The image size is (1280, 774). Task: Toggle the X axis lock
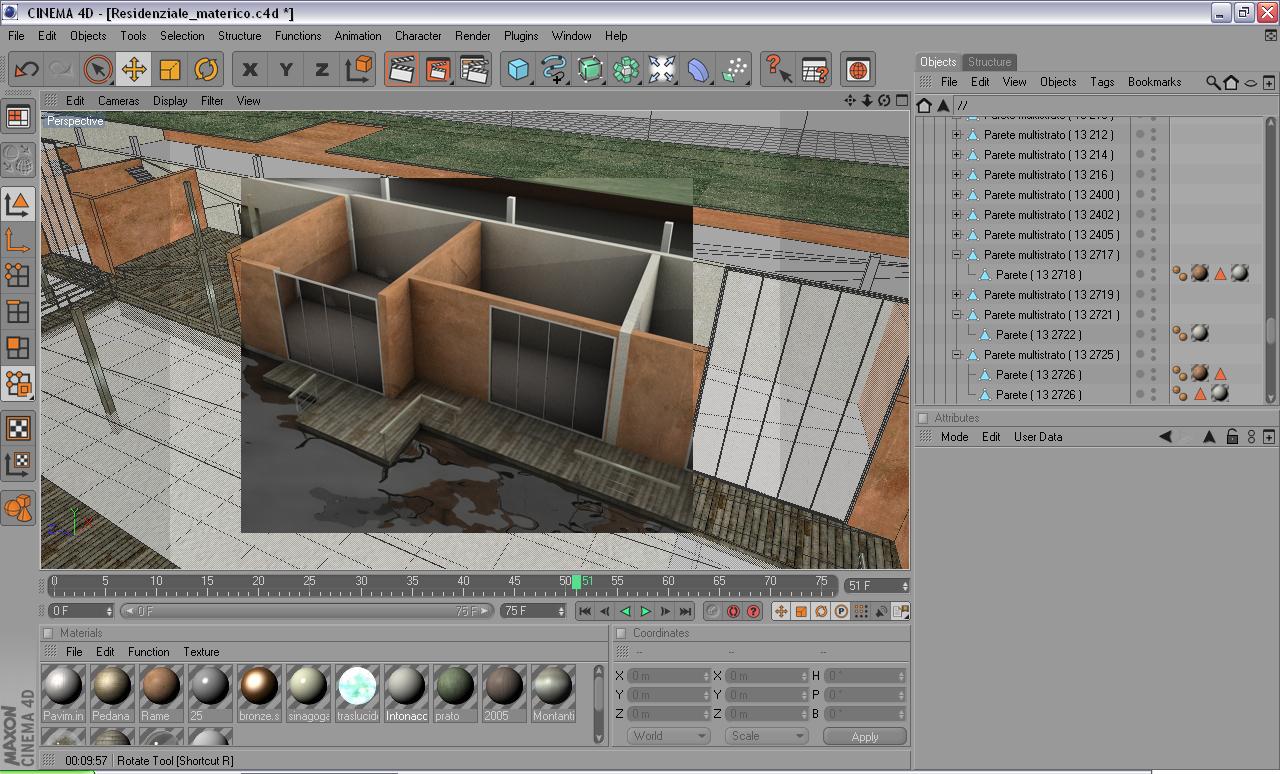click(x=250, y=69)
